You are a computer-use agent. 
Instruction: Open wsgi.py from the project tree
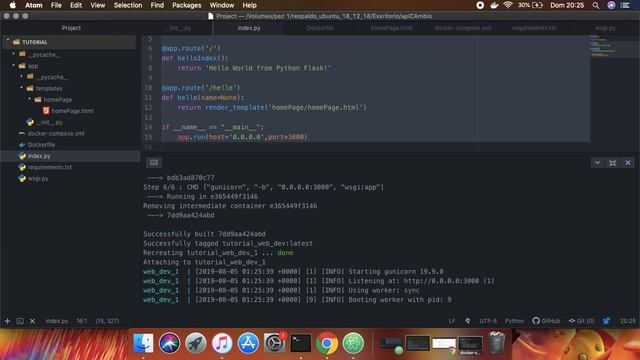coord(38,178)
